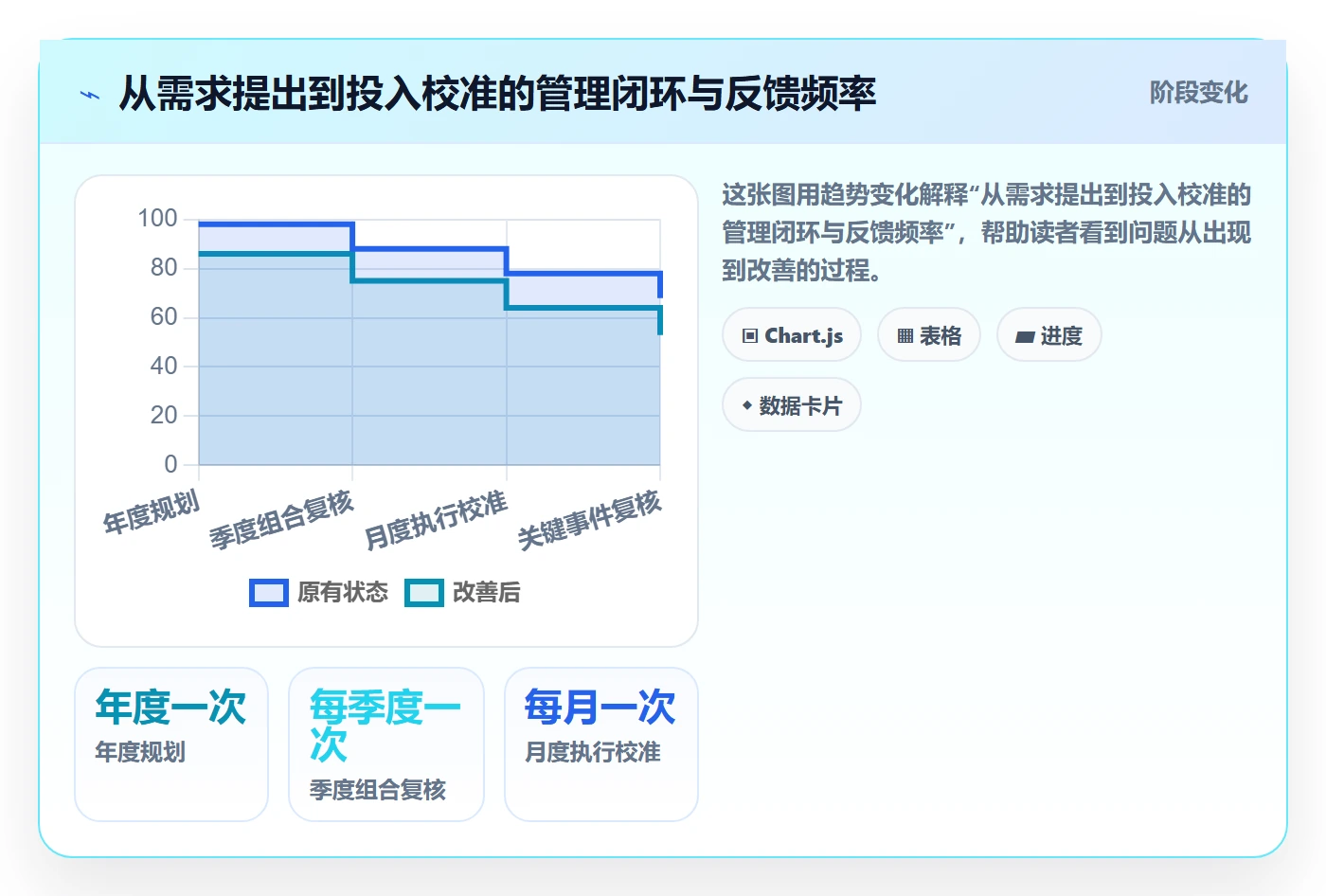
Task: Click the lightning bolt icon beside the title
Action: 90,95
